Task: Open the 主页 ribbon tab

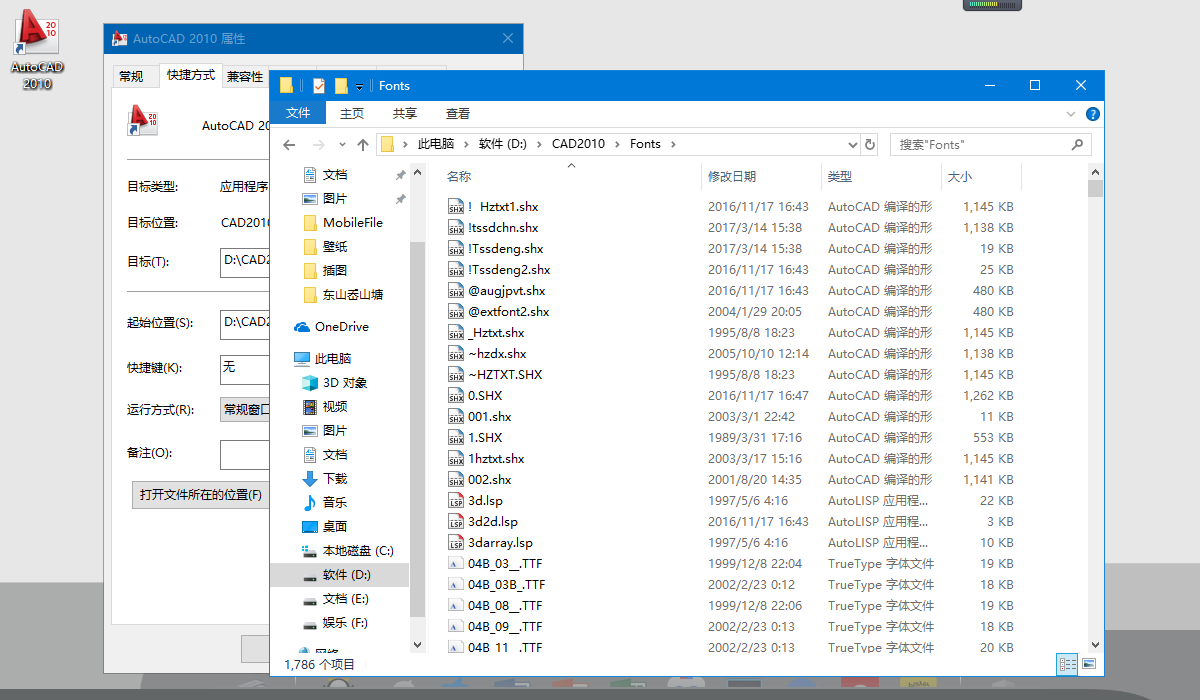Action: point(352,113)
